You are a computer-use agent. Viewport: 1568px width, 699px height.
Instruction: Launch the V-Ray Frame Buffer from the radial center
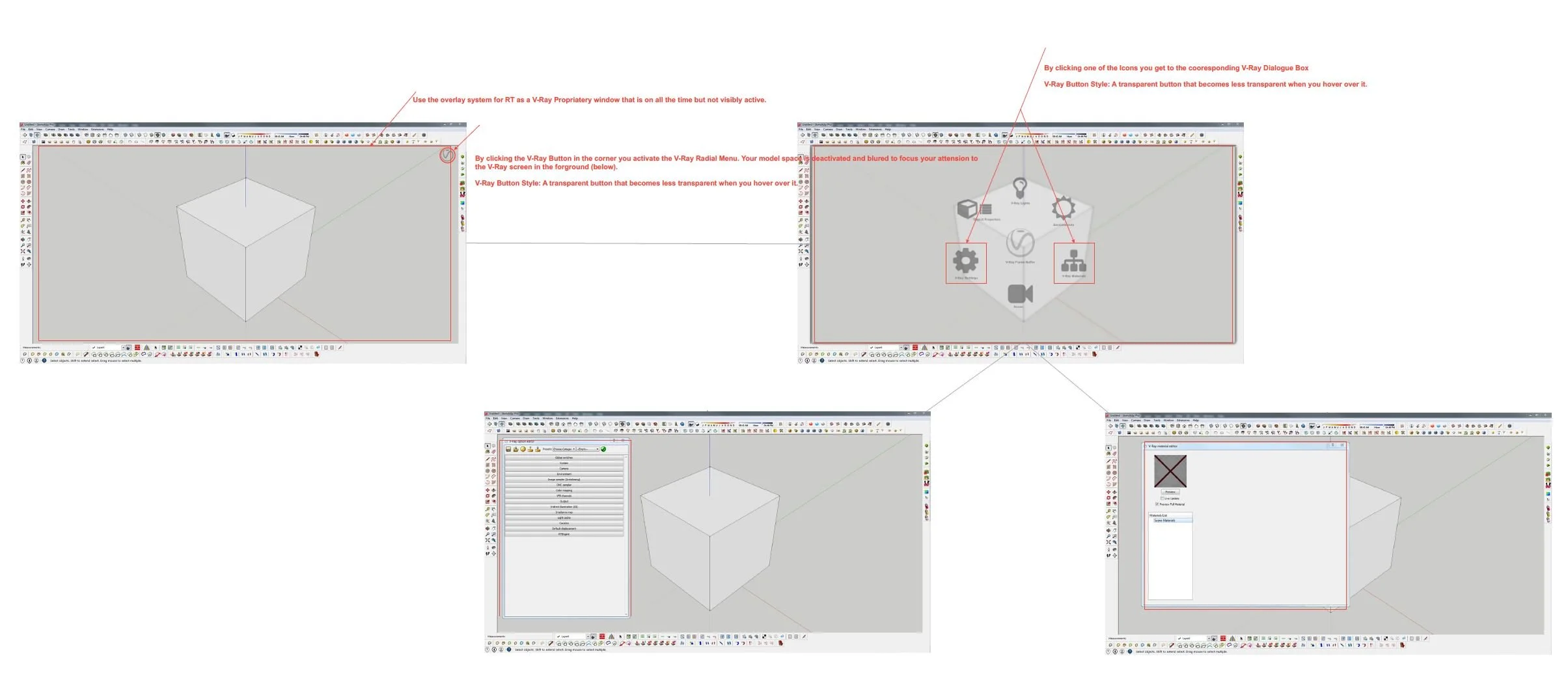click(x=1020, y=243)
